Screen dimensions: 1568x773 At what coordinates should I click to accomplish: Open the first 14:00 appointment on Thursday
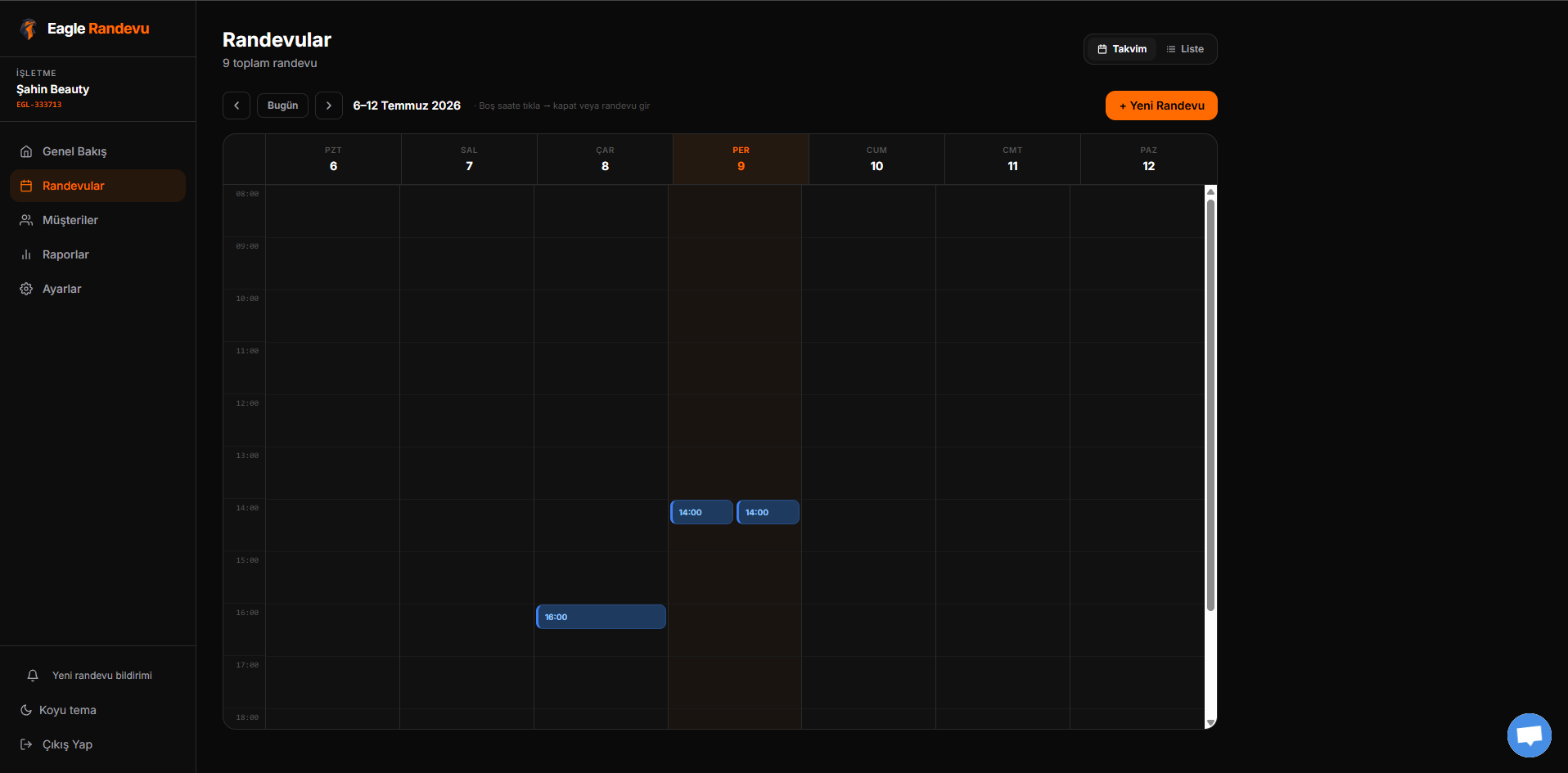pos(701,512)
